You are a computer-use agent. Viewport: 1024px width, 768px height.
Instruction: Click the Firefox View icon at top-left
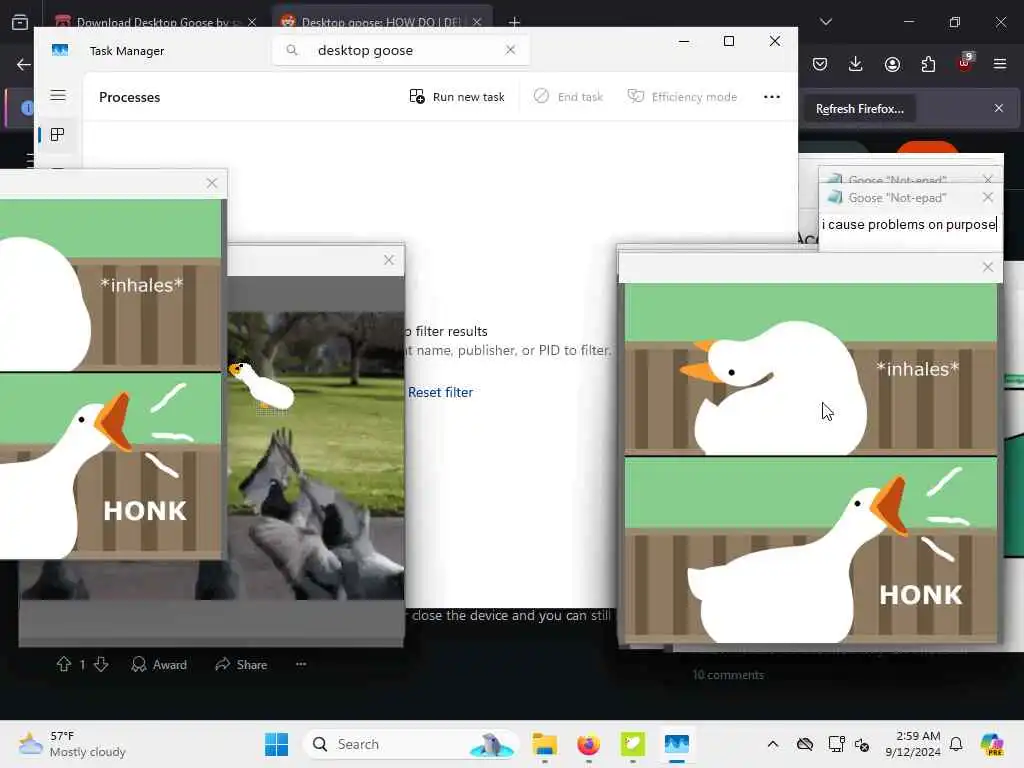[20, 22]
